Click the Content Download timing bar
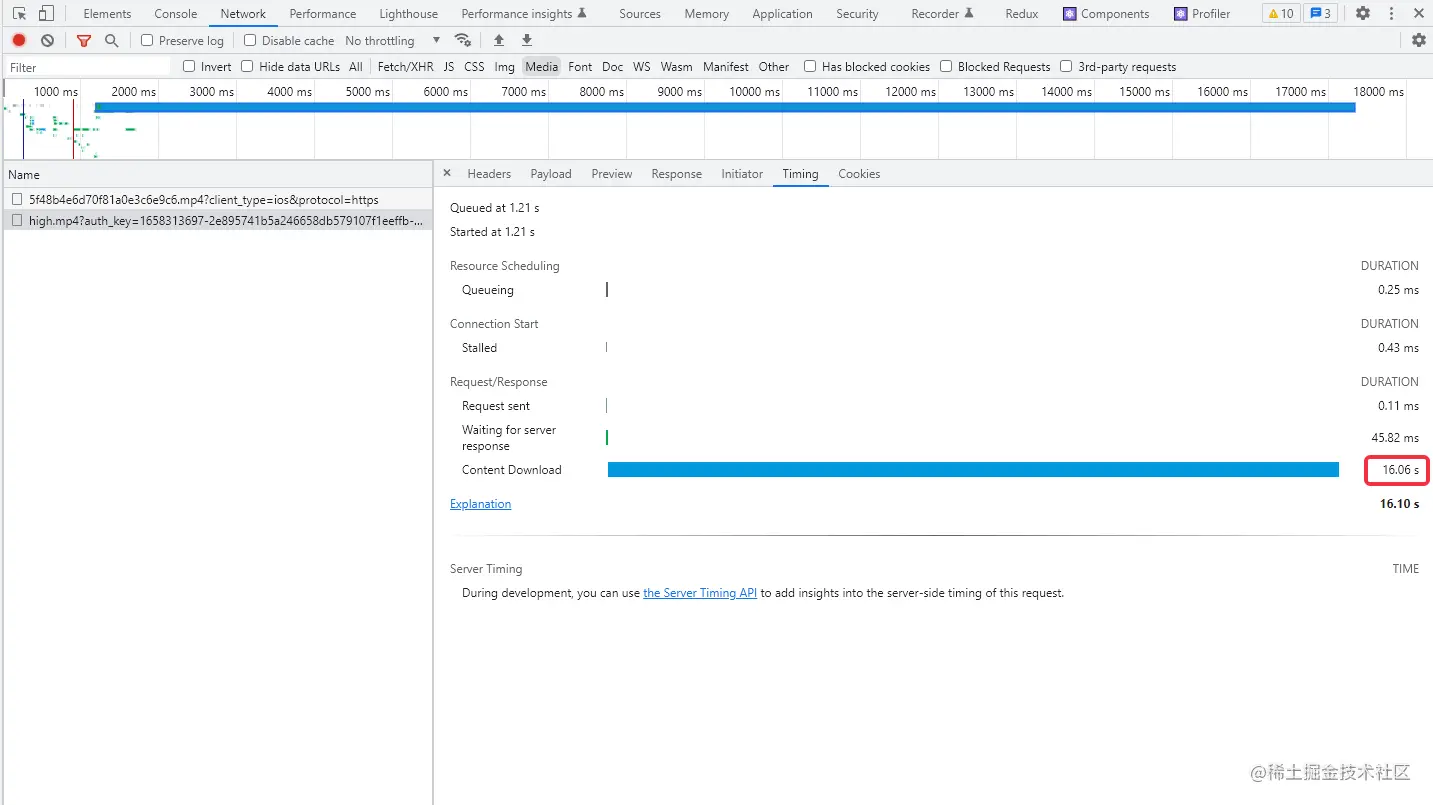Screen dimensions: 1433x805 973,470
